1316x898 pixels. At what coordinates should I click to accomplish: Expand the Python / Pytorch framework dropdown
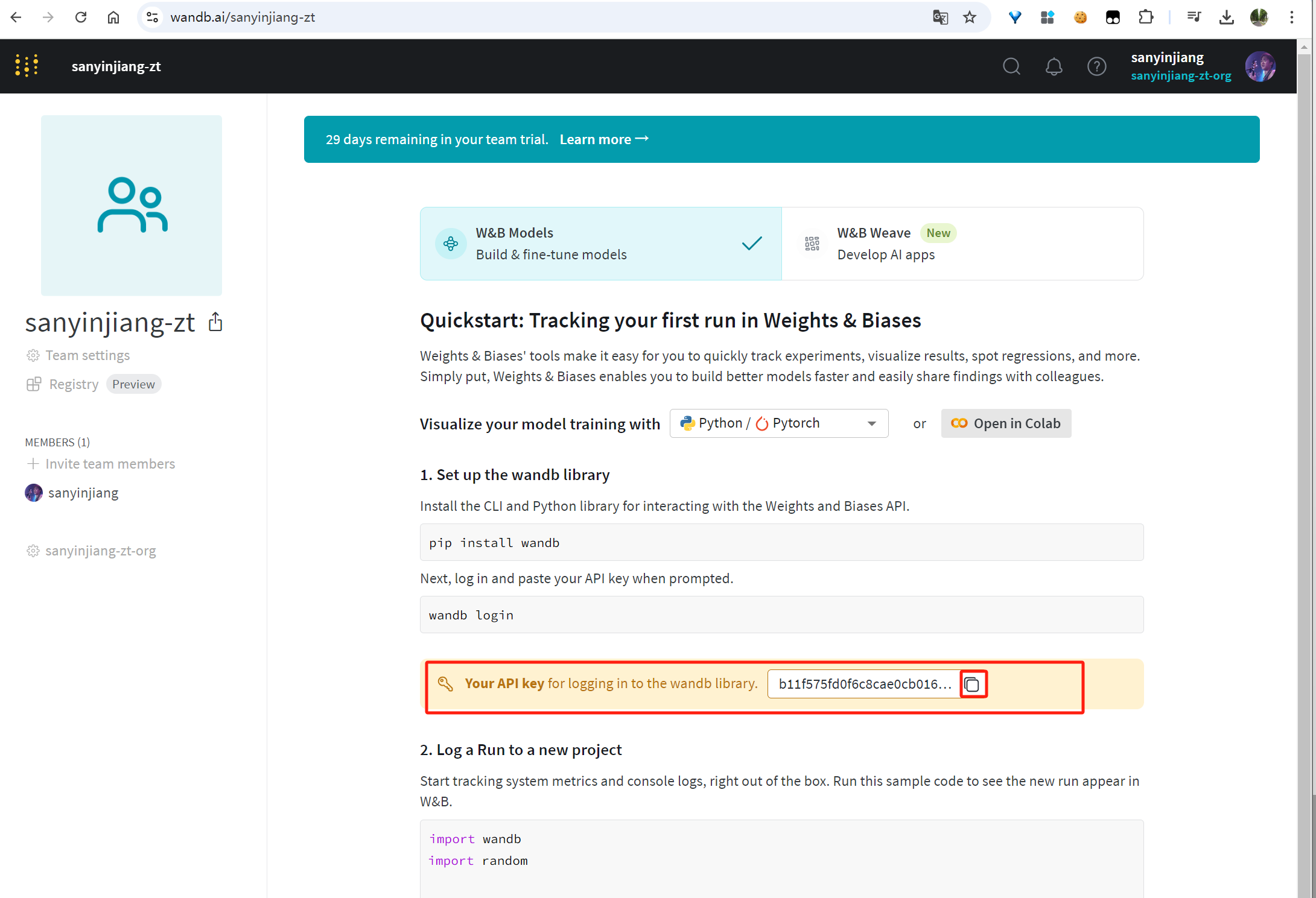tap(778, 423)
